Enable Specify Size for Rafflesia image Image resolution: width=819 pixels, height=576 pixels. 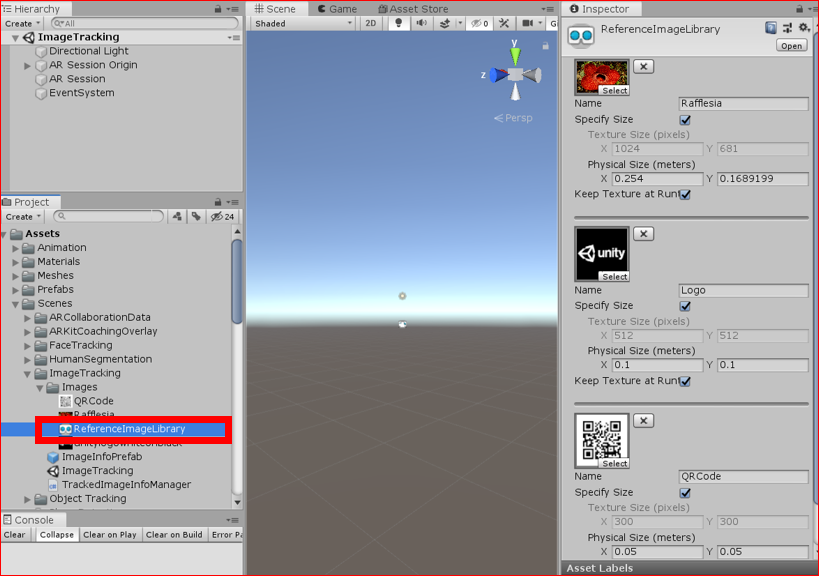click(x=685, y=119)
